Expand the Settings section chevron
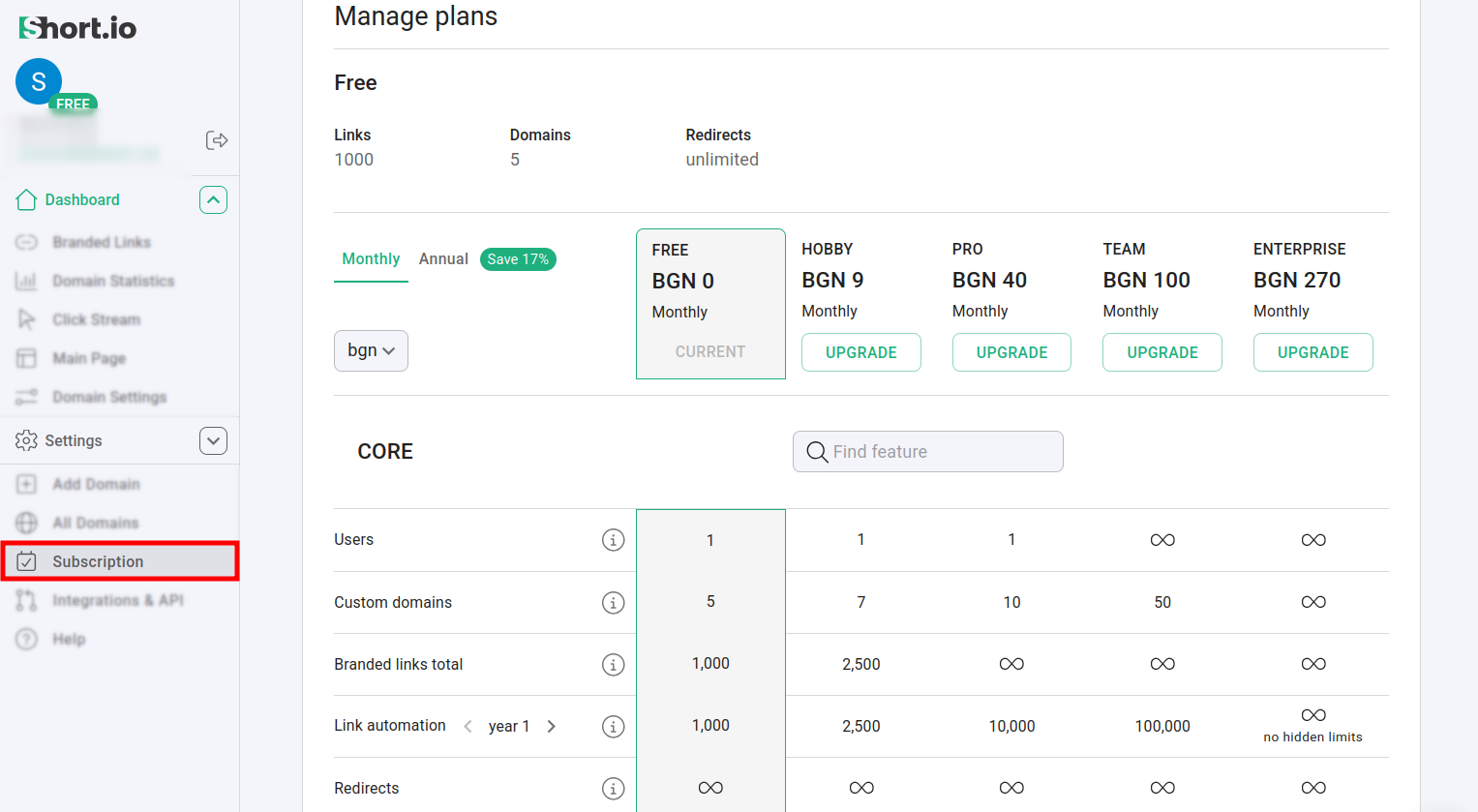1478x812 pixels. point(213,440)
